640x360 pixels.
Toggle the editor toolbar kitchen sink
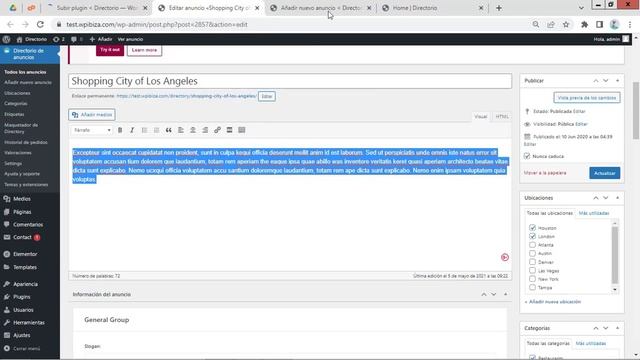242,130
